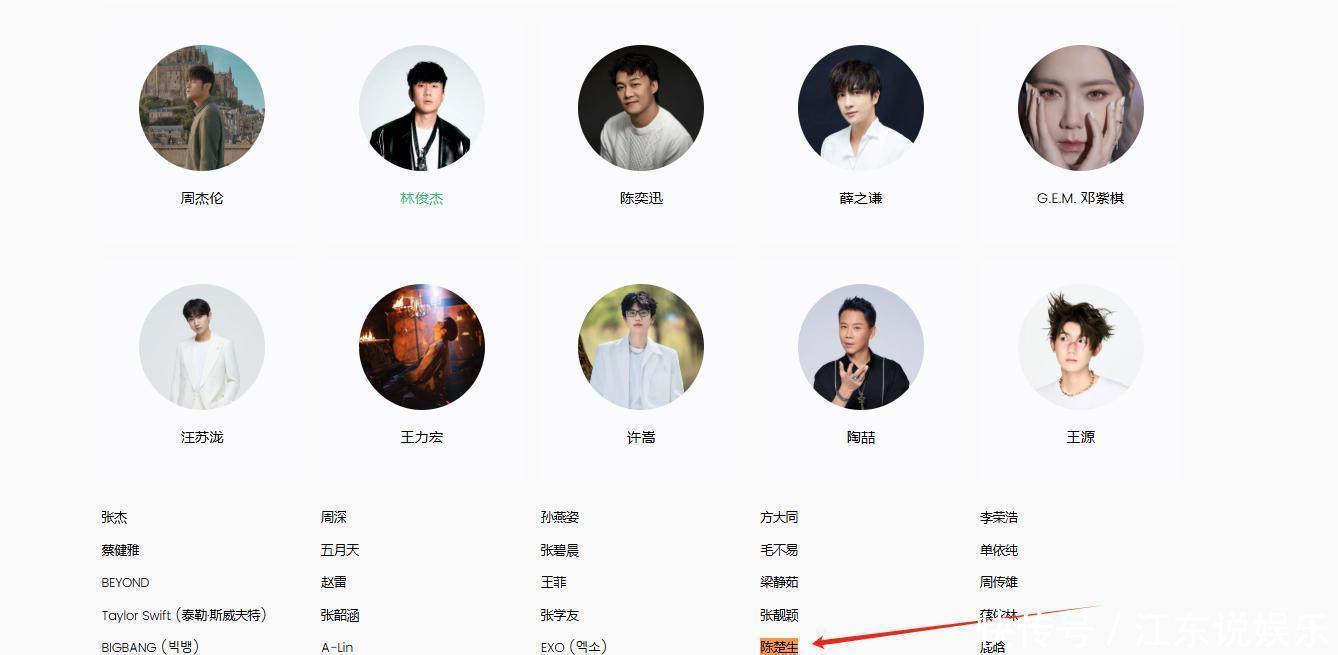Open 汪苏泷's circular photo
The height and width of the screenshot is (655, 1338).
click(202, 347)
